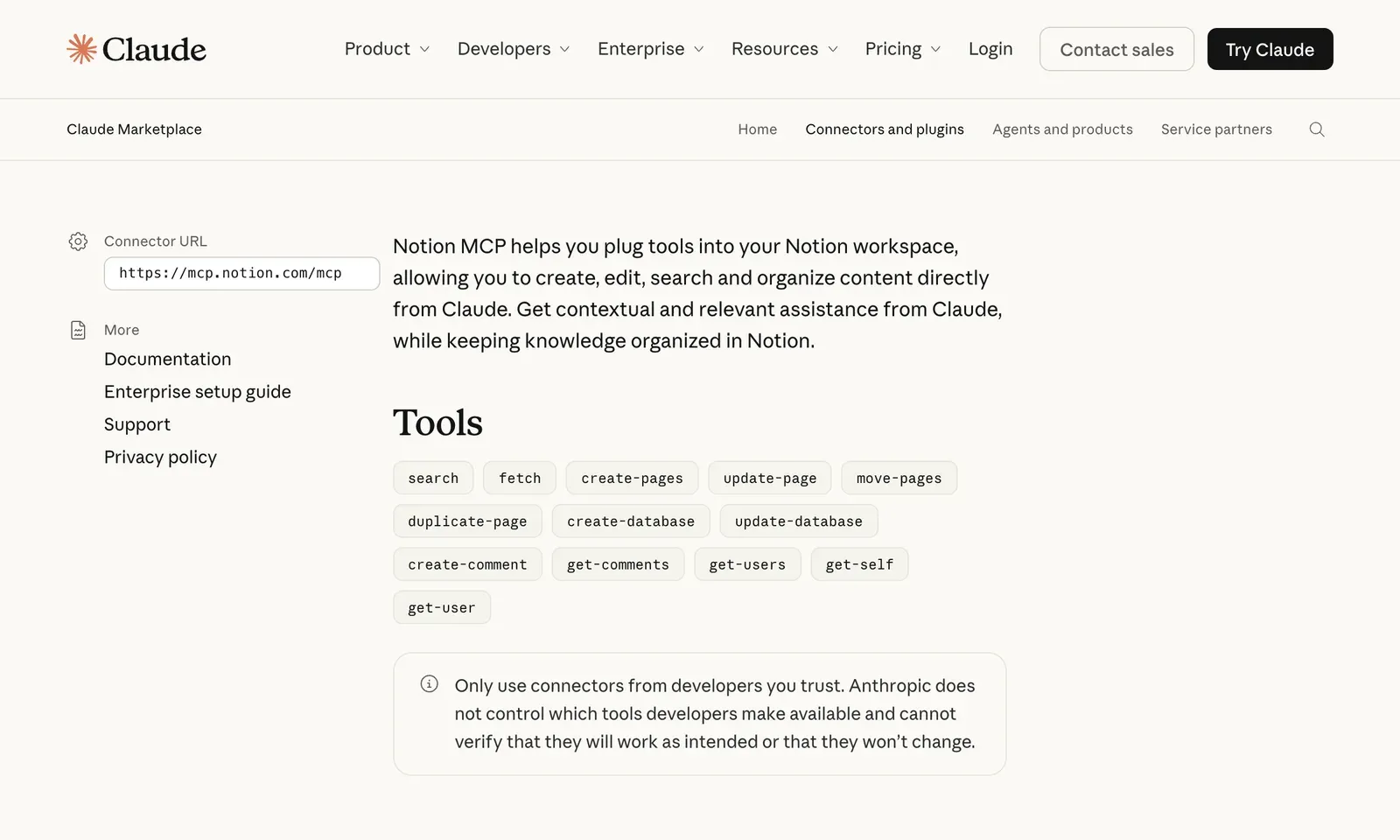Open the Enterprise setup guide link
The height and width of the screenshot is (840, 1400).
198,392
